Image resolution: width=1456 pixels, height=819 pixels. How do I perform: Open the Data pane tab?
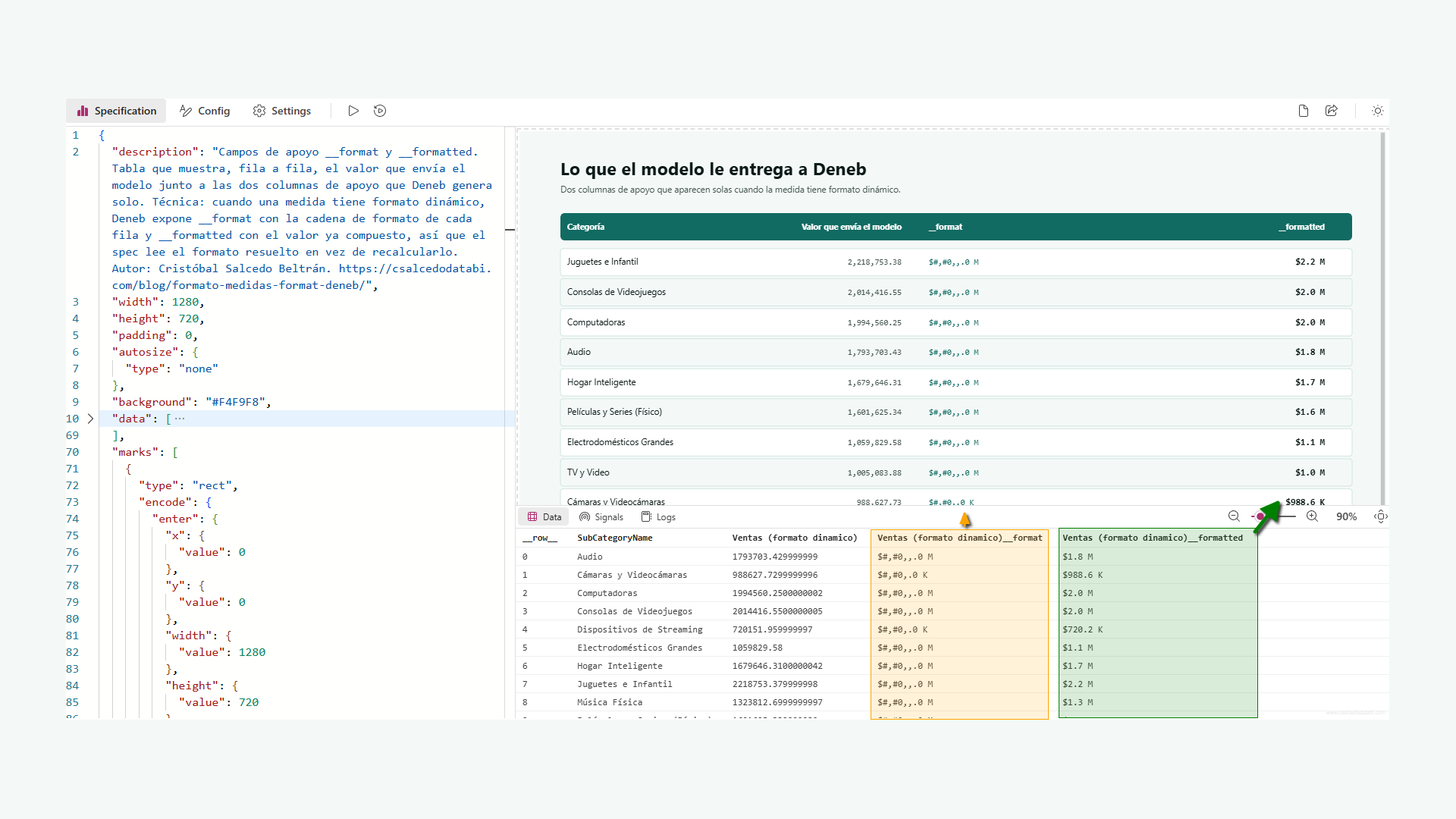(x=544, y=517)
